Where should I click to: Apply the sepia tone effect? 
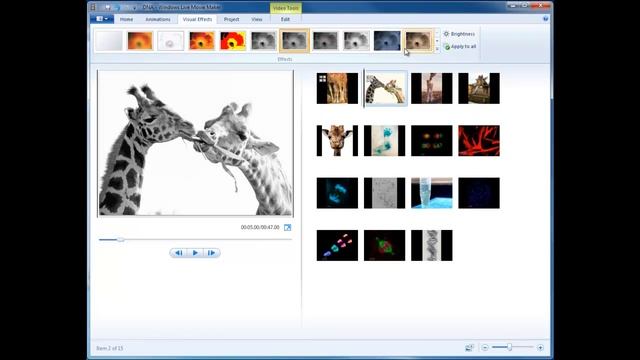tap(418, 41)
